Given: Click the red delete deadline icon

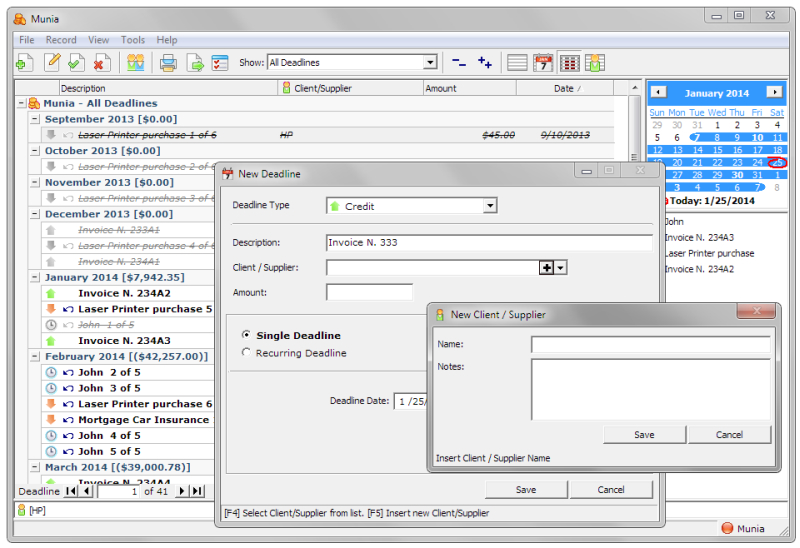Looking at the screenshot, I should [100, 63].
